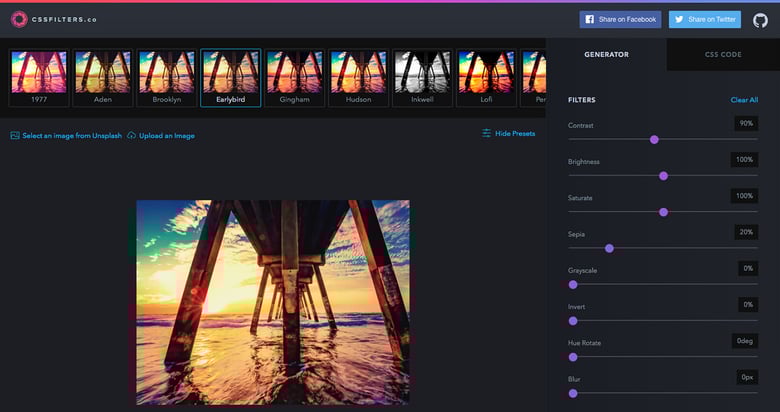Select the Brooklyn preset thumbnail
The height and width of the screenshot is (412, 780).
click(x=167, y=78)
